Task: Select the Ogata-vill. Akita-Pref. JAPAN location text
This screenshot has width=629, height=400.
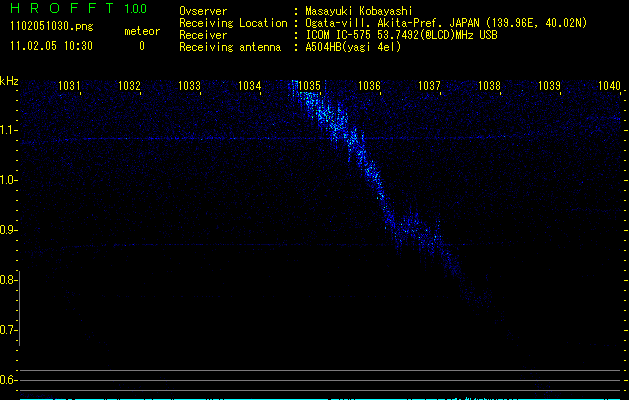Action: [446, 23]
